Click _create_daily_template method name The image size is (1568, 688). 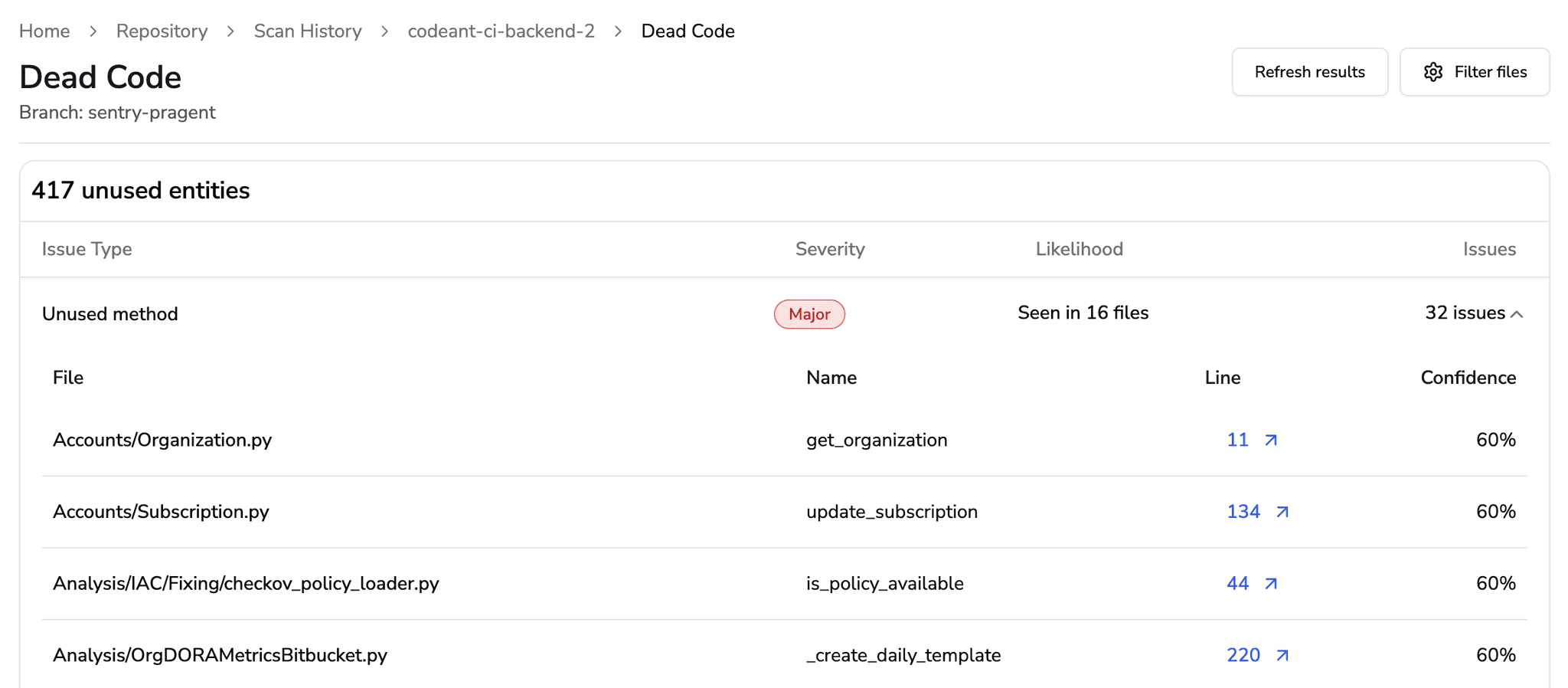[903, 656]
